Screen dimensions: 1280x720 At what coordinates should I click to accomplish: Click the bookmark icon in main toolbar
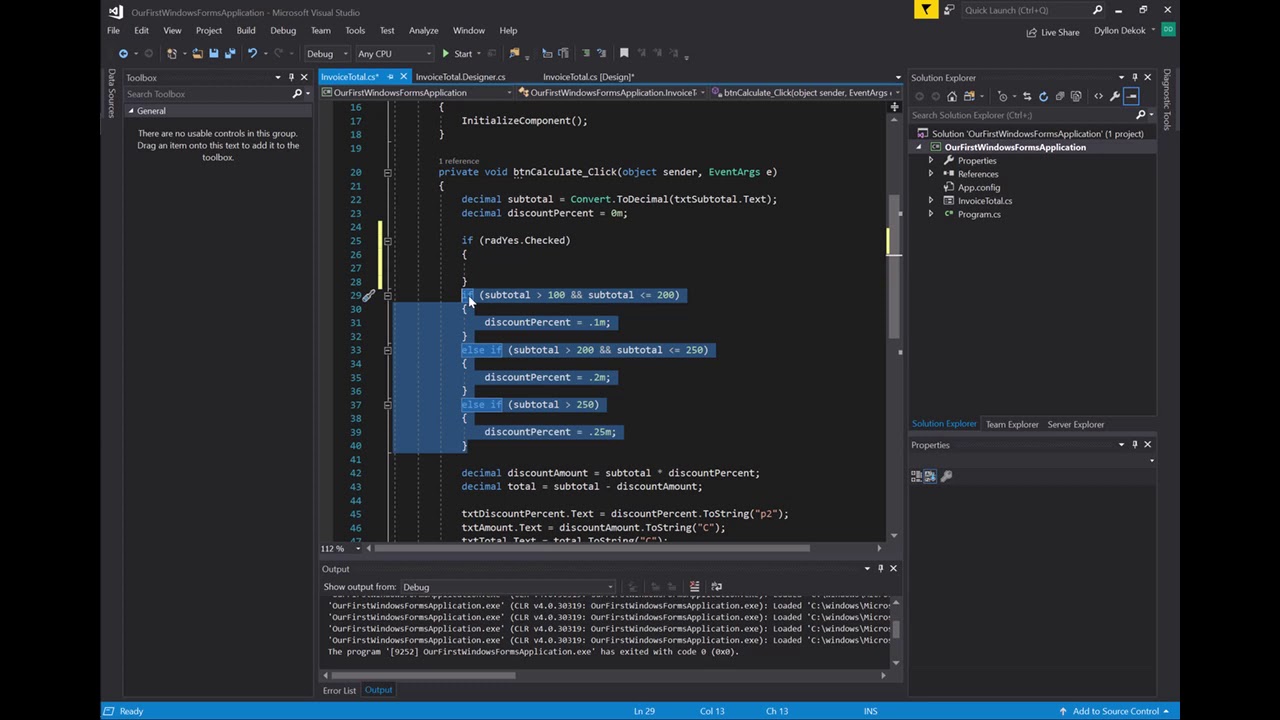click(x=624, y=53)
